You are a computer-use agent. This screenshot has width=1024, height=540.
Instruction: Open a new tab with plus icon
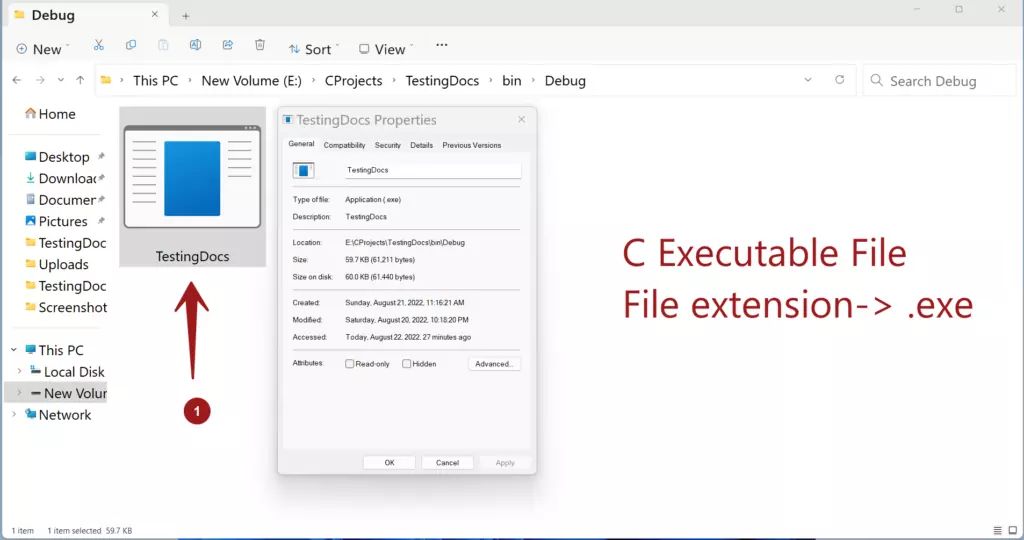tap(185, 16)
